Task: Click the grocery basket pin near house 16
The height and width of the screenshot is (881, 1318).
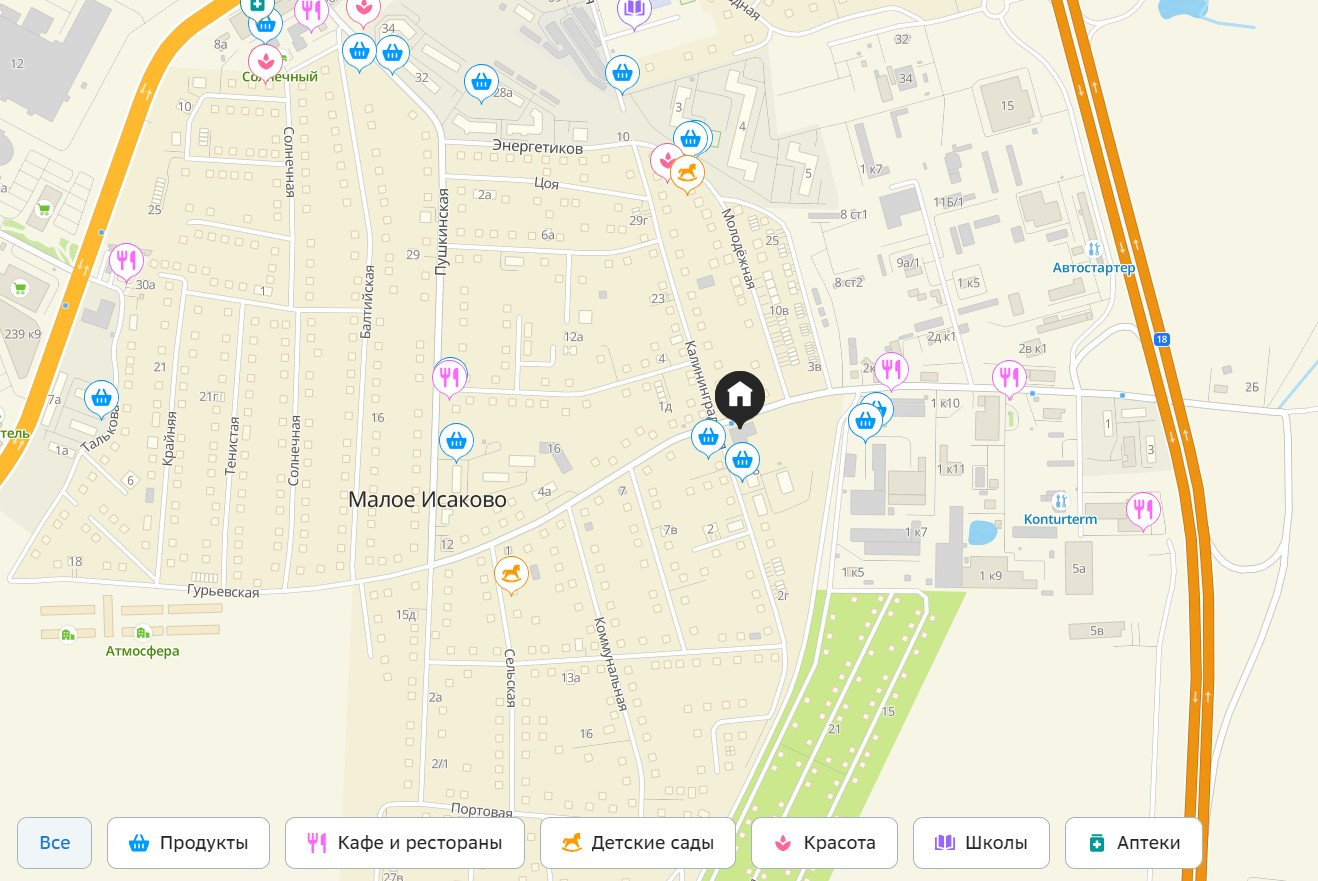Action: (456, 441)
